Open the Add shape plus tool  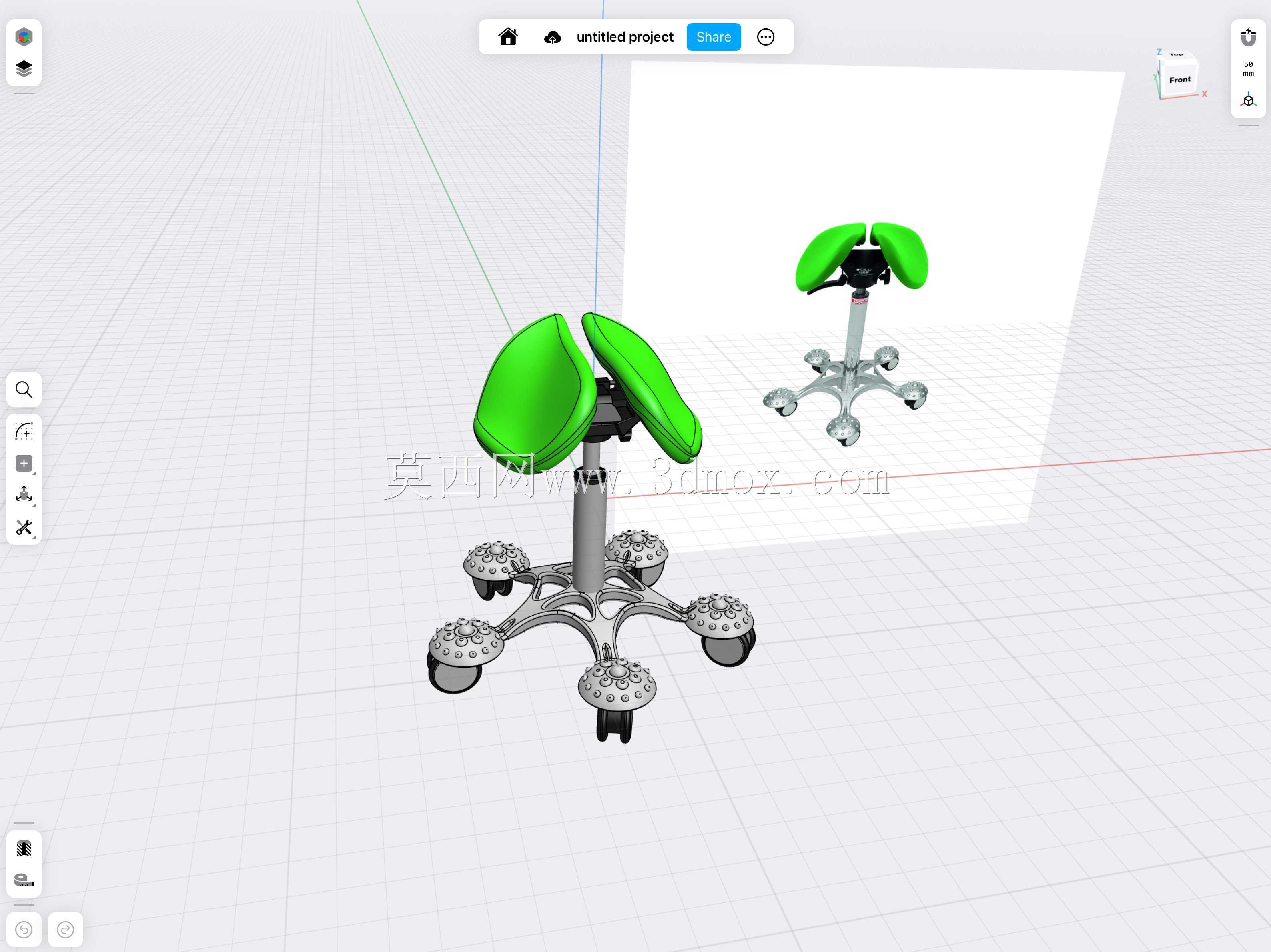click(24, 463)
